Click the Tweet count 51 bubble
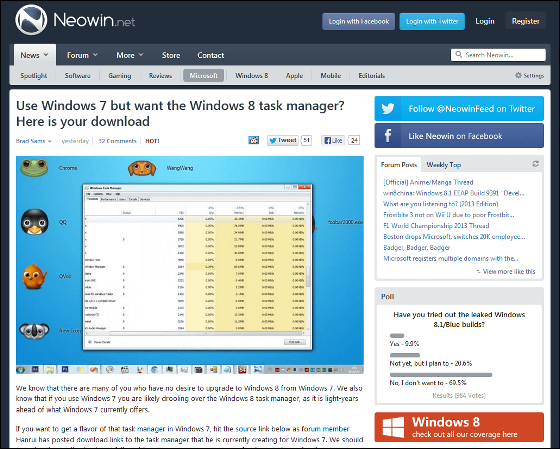 (x=306, y=140)
